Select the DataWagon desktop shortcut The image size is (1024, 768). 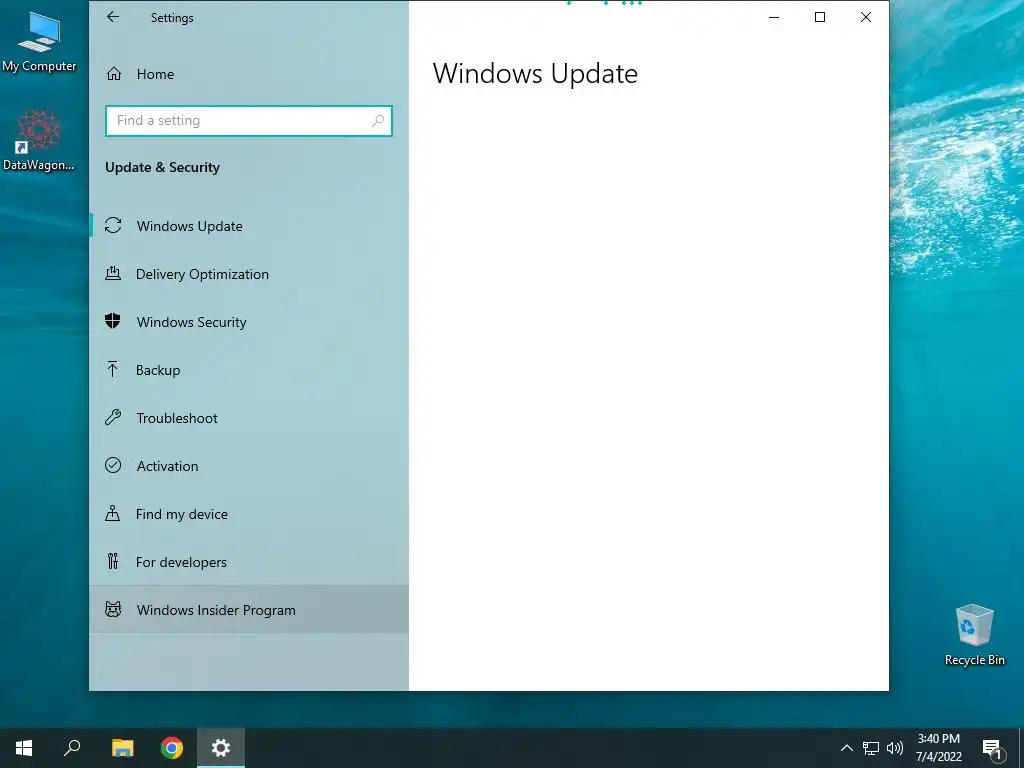[x=39, y=140]
